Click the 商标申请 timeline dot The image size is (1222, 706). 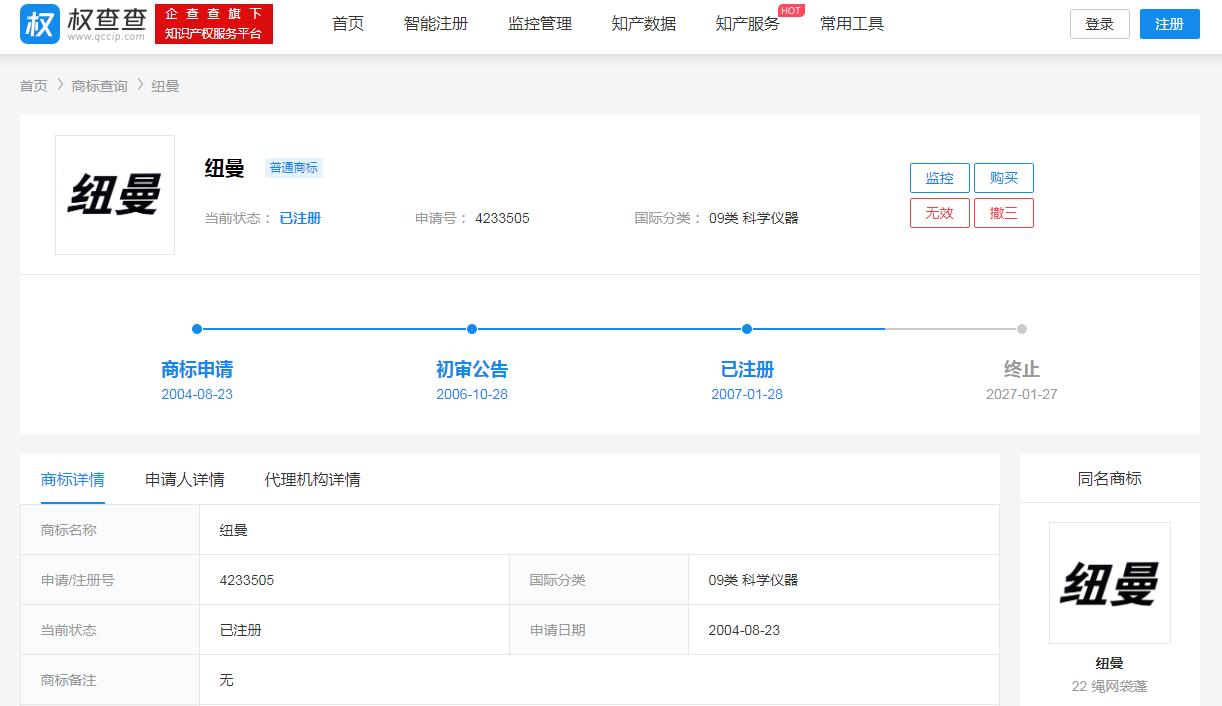pyautogui.click(x=196, y=328)
